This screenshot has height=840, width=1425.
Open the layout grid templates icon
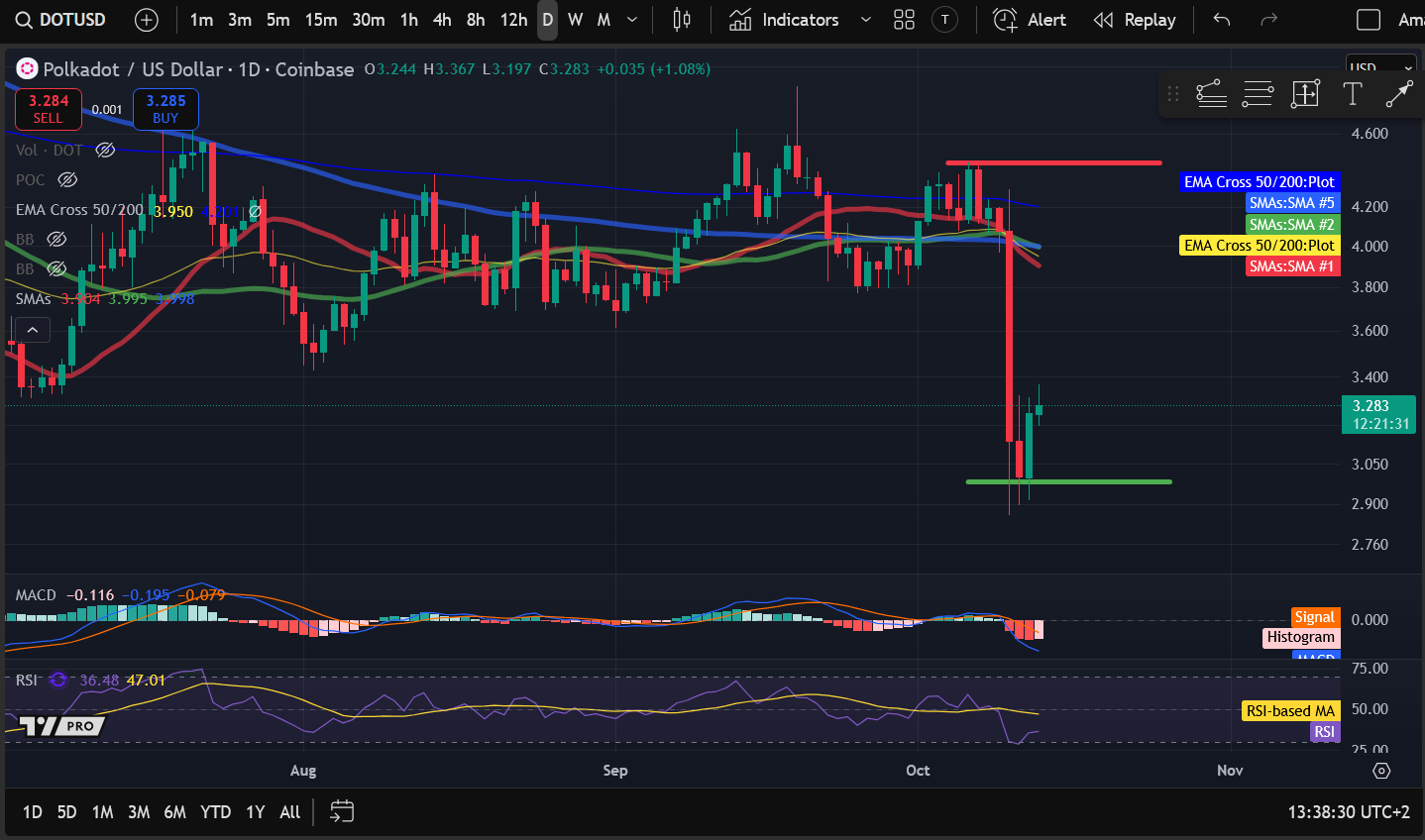point(904,20)
